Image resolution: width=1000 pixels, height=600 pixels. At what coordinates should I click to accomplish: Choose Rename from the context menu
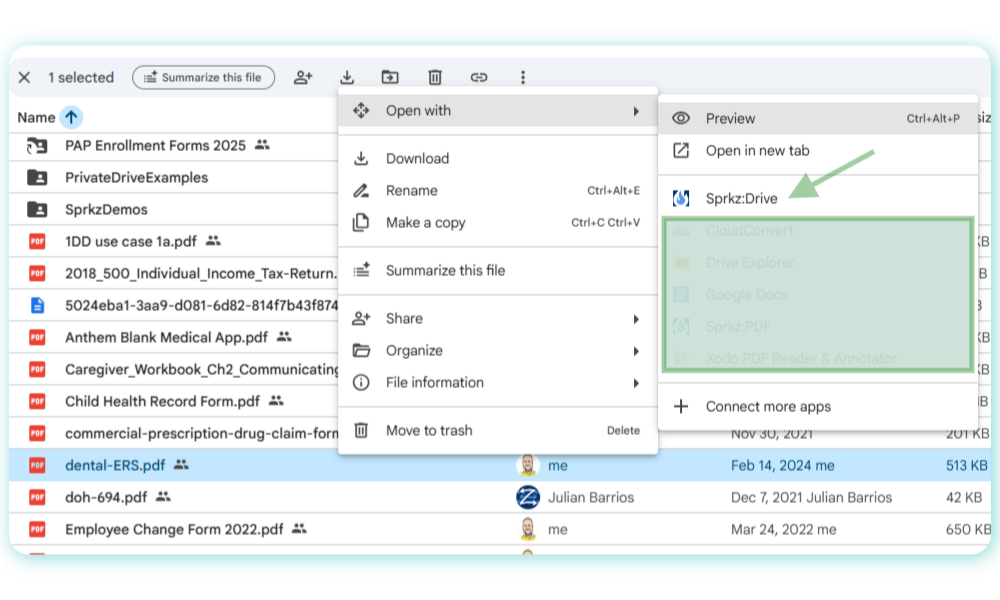(412, 191)
